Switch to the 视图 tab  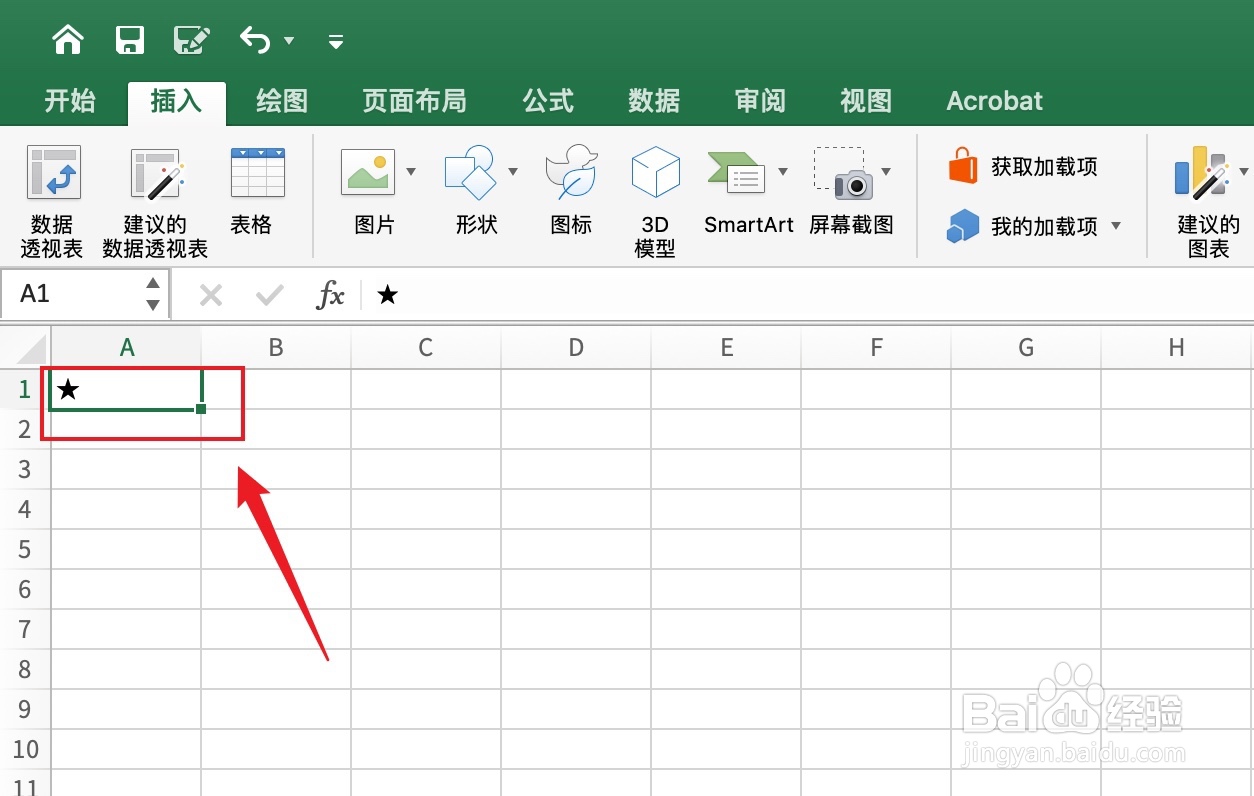pos(866,101)
